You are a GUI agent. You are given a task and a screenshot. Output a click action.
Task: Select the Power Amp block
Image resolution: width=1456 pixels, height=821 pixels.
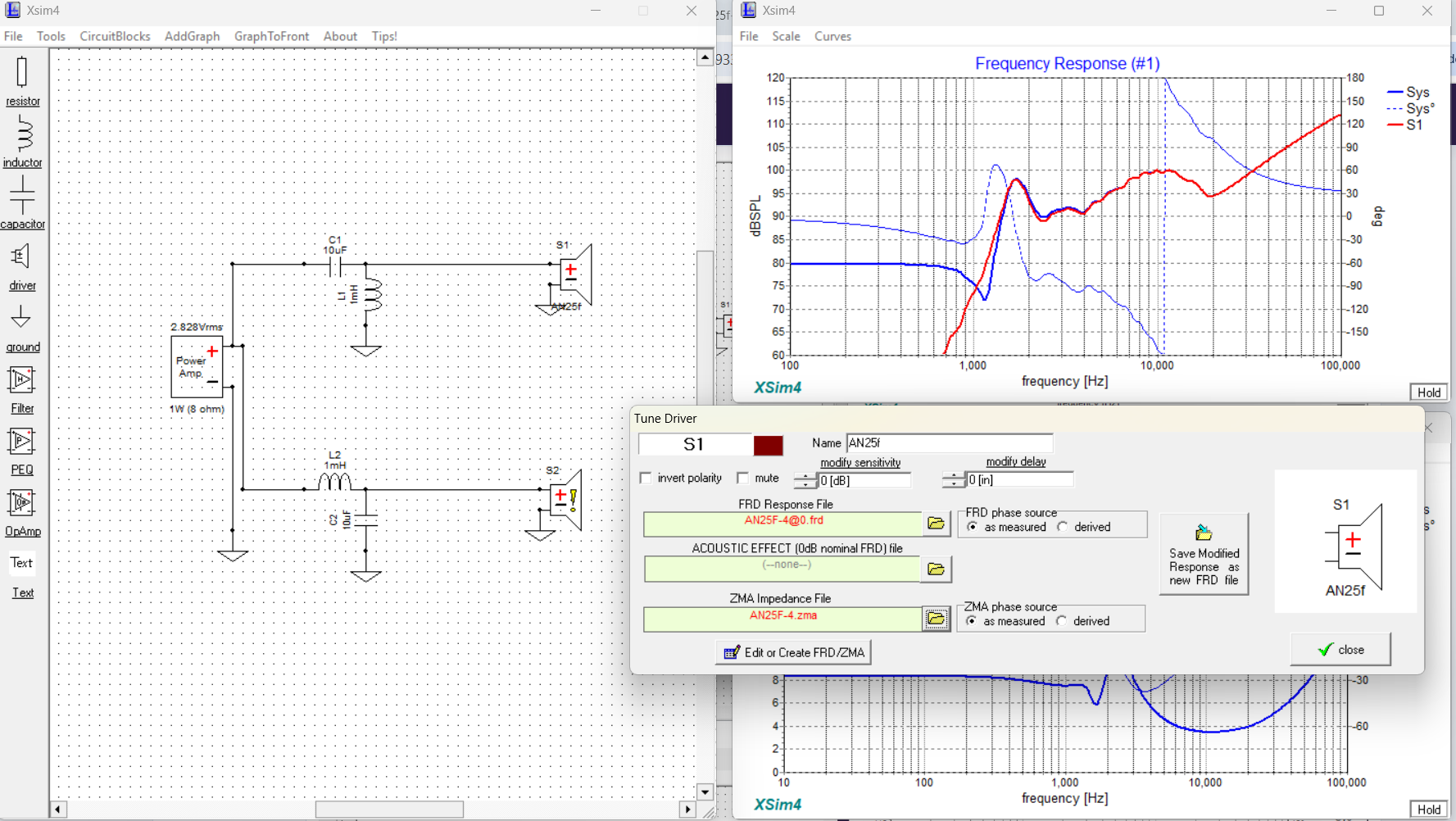click(x=197, y=367)
